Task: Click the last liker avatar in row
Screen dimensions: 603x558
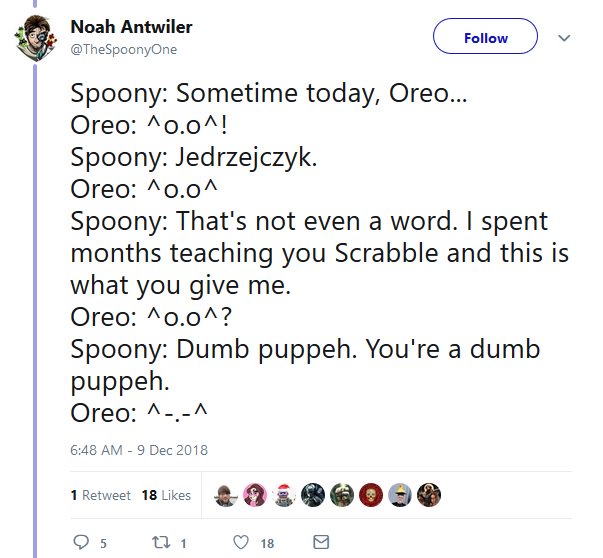Action: coord(428,495)
